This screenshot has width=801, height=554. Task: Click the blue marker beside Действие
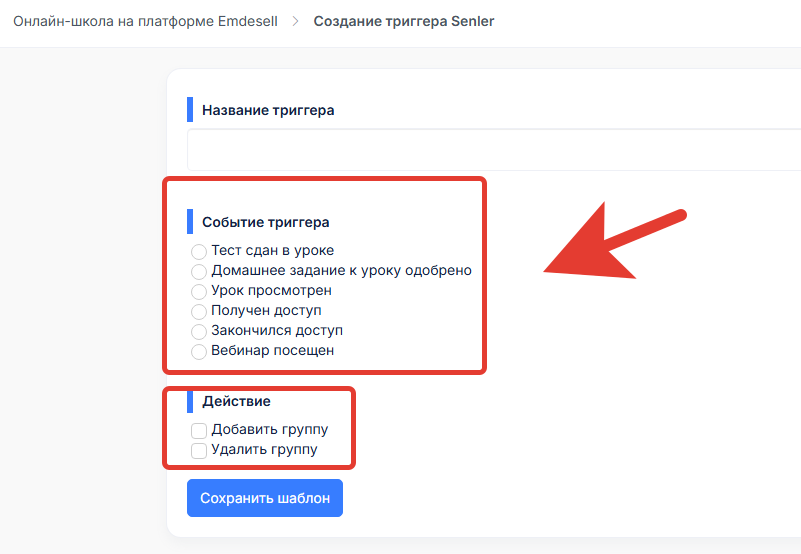tap(190, 401)
